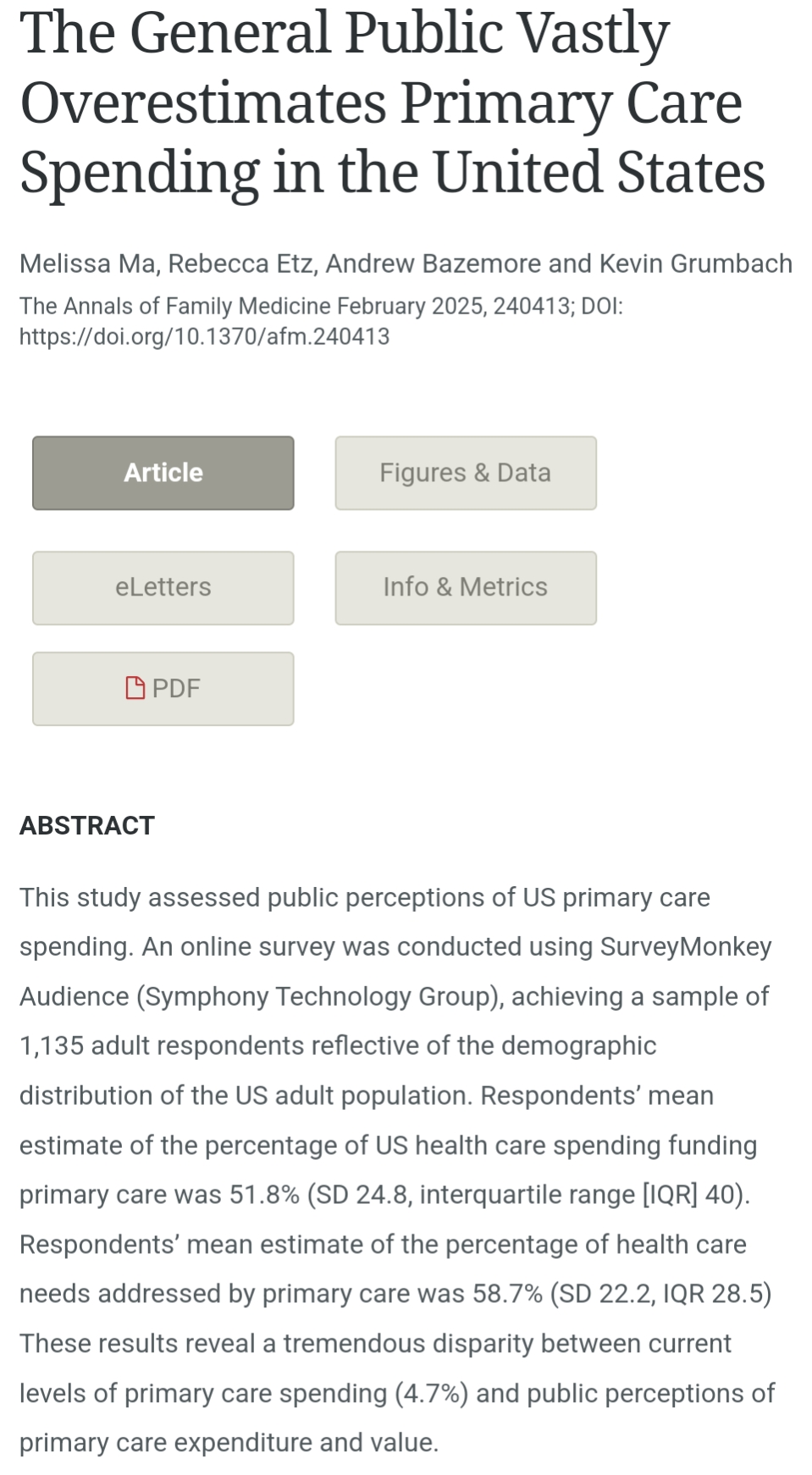Click the (4.7%) spending figure

(x=431, y=1394)
